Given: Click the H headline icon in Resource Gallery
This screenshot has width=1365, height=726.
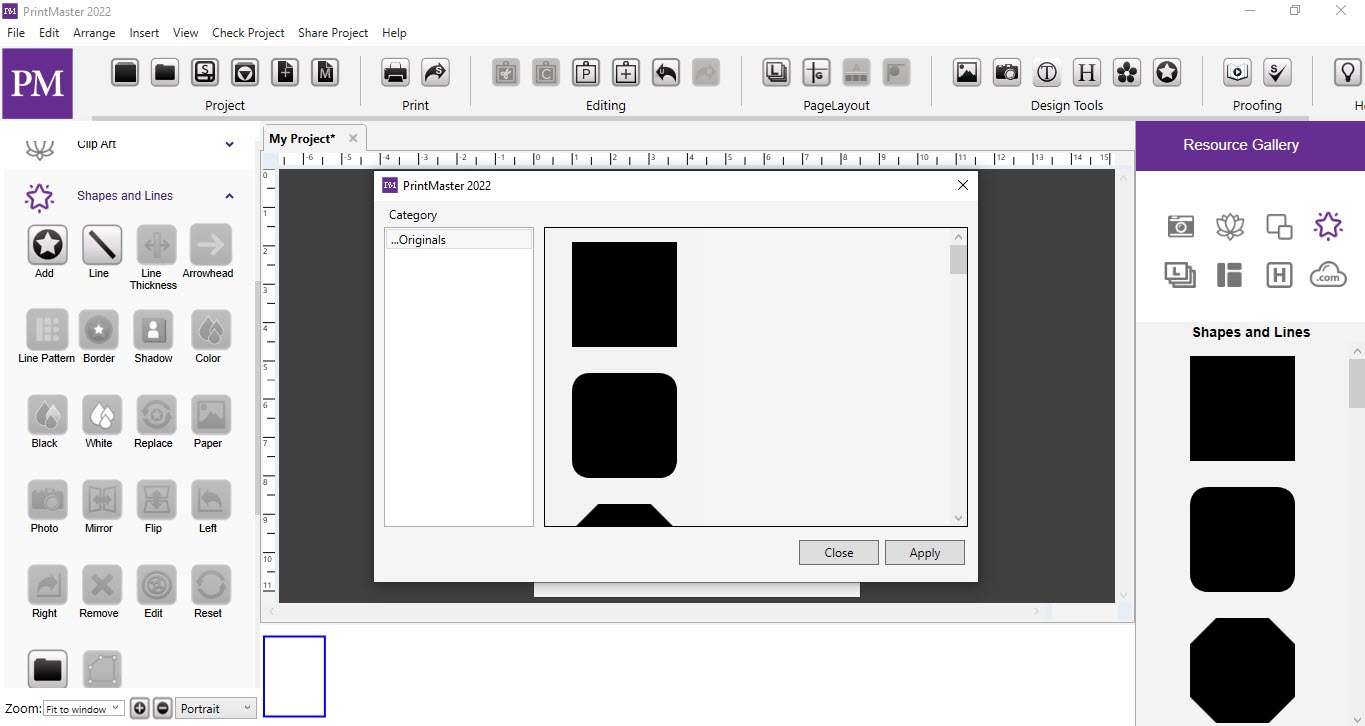Looking at the screenshot, I should pos(1279,275).
